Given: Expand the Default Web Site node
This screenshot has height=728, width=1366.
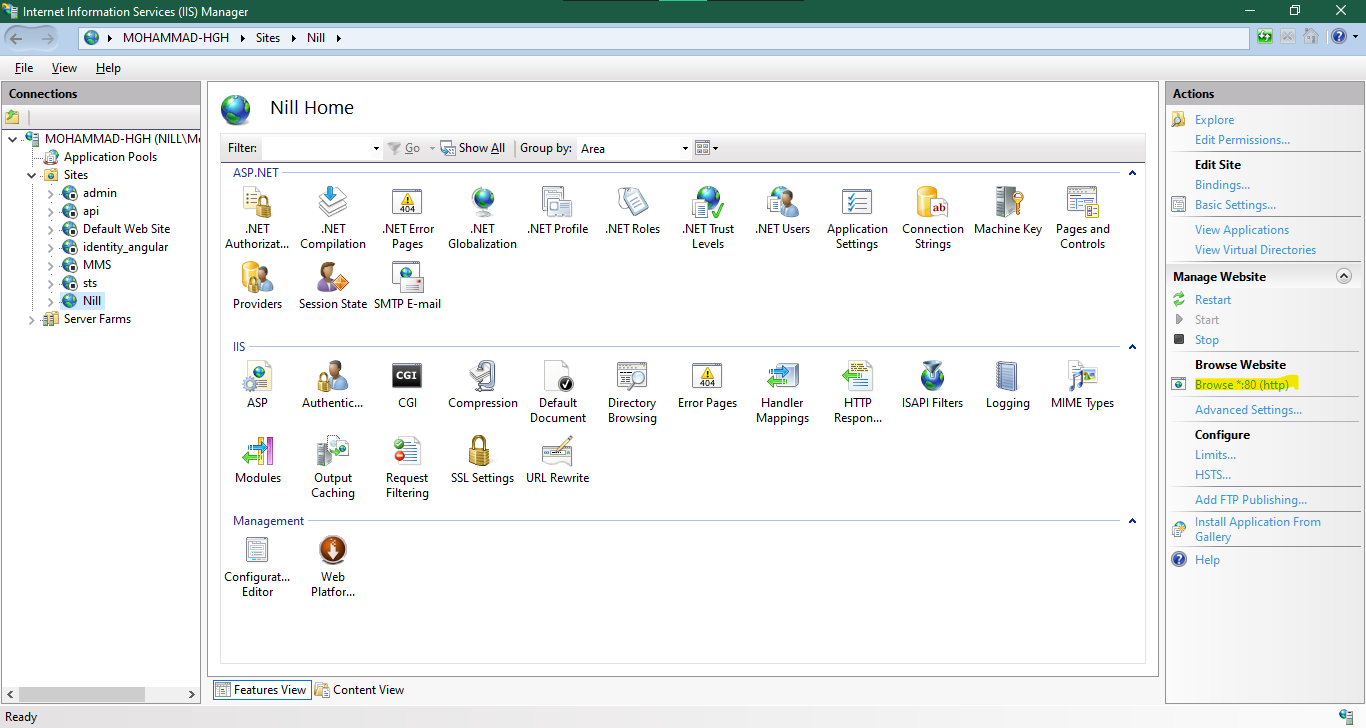Looking at the screenshot, I should click(x=52, y=229).
